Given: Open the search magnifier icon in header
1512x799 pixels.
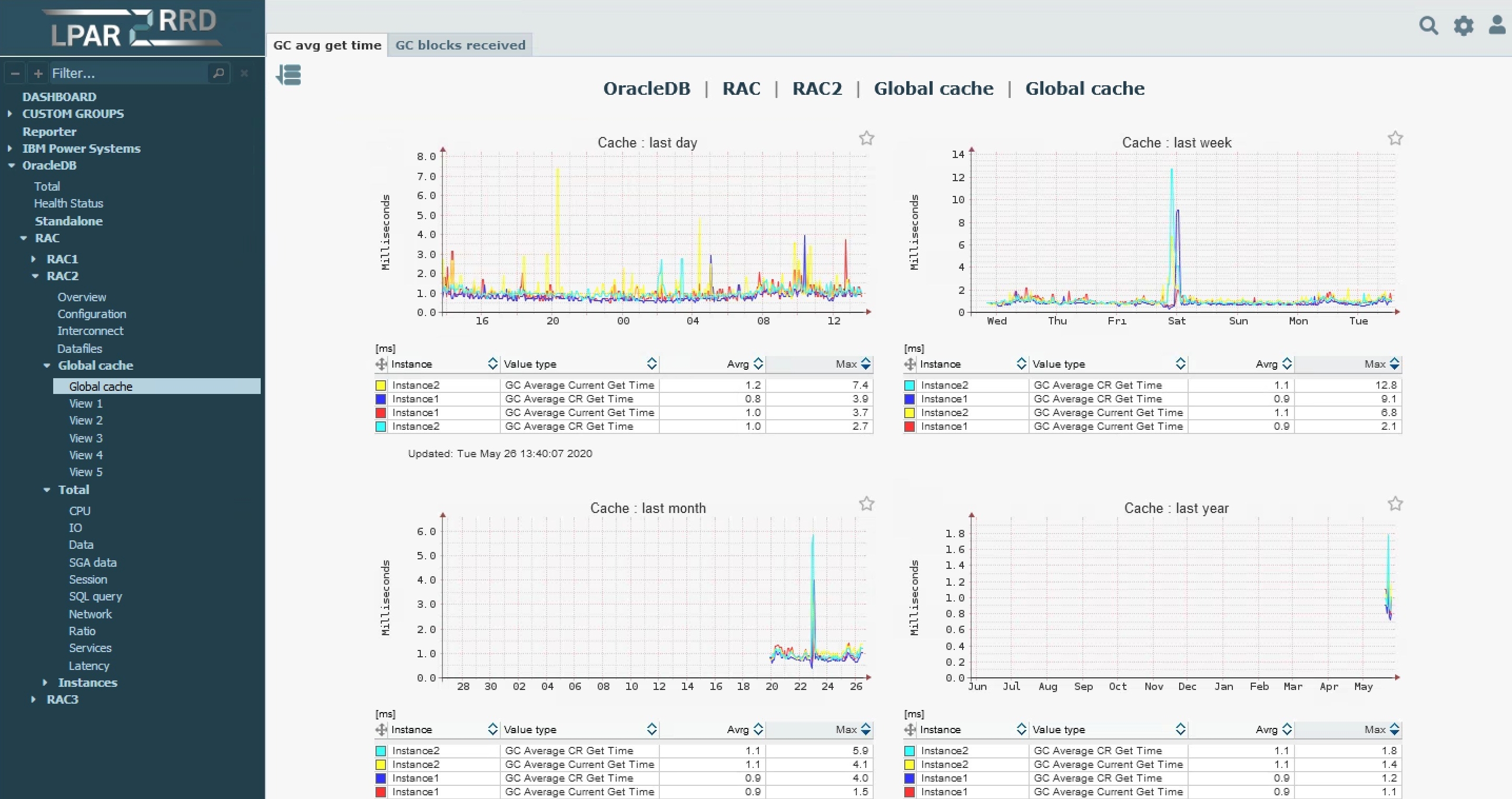Looking at the screenshot, I should [1429, 26].
